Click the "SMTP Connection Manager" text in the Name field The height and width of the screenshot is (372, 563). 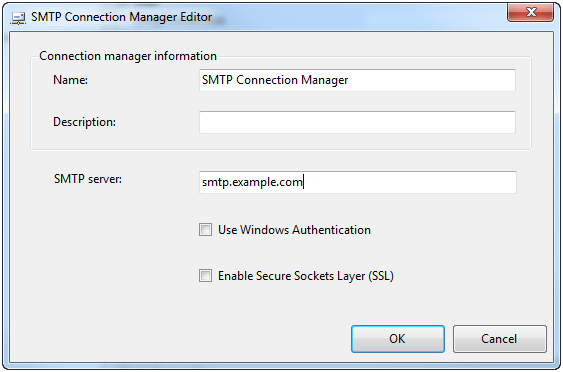point(275,80)
